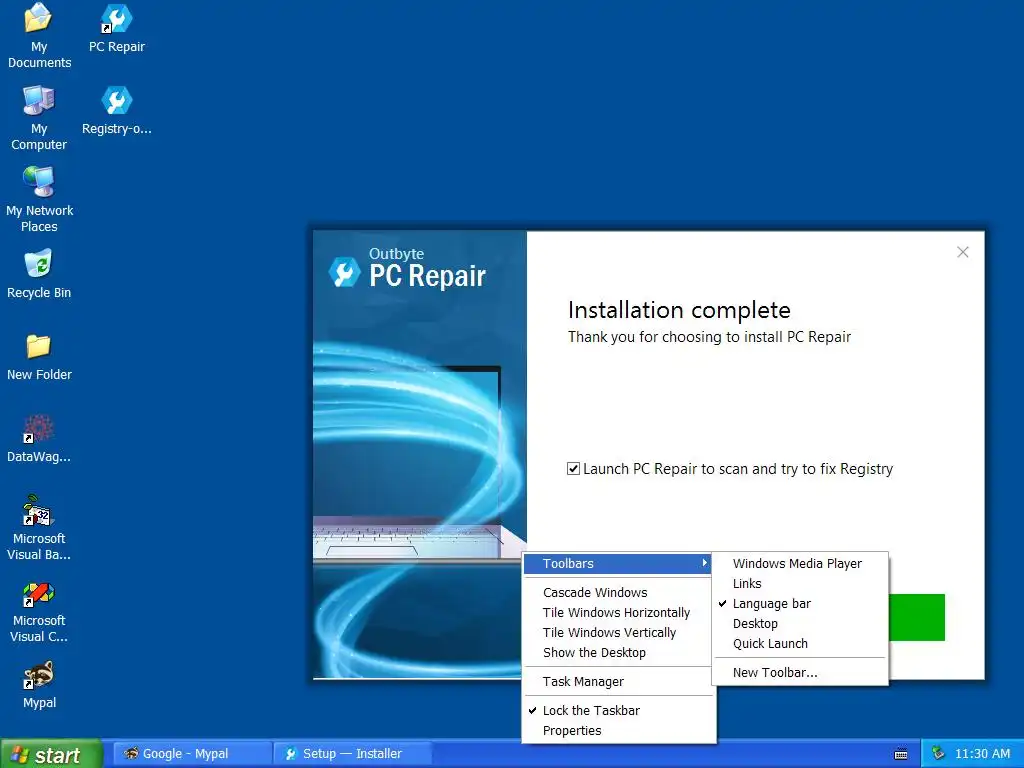Click the on-screen keyboard tray icon
Viewport: 1024px width, 768px height.
point(901,754)
